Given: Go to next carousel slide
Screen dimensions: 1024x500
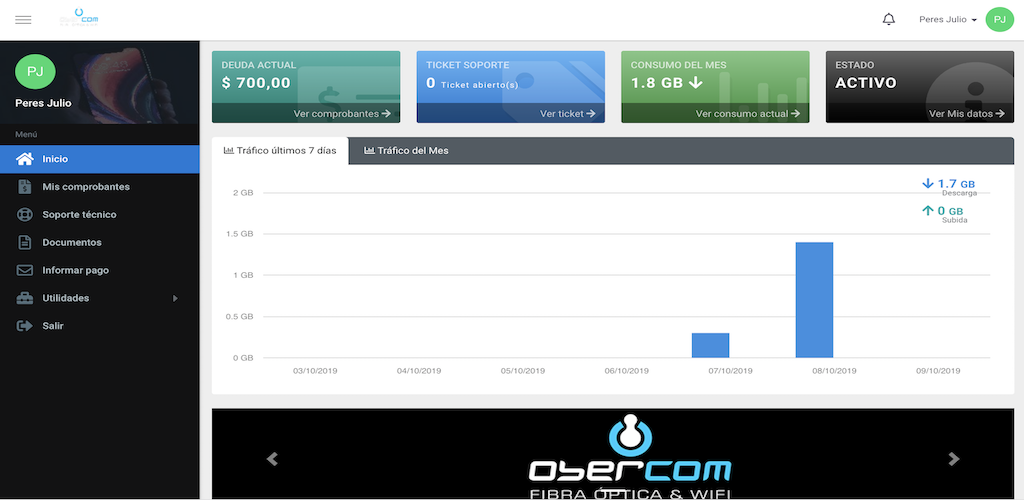Looking at the screenshot, I should [954, 460].
